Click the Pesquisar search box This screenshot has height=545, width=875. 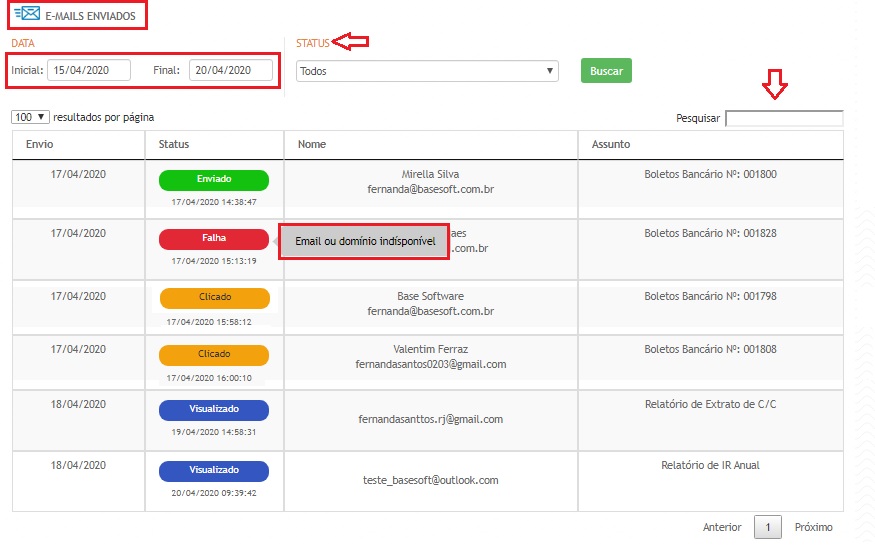click(x=783, y=118)
